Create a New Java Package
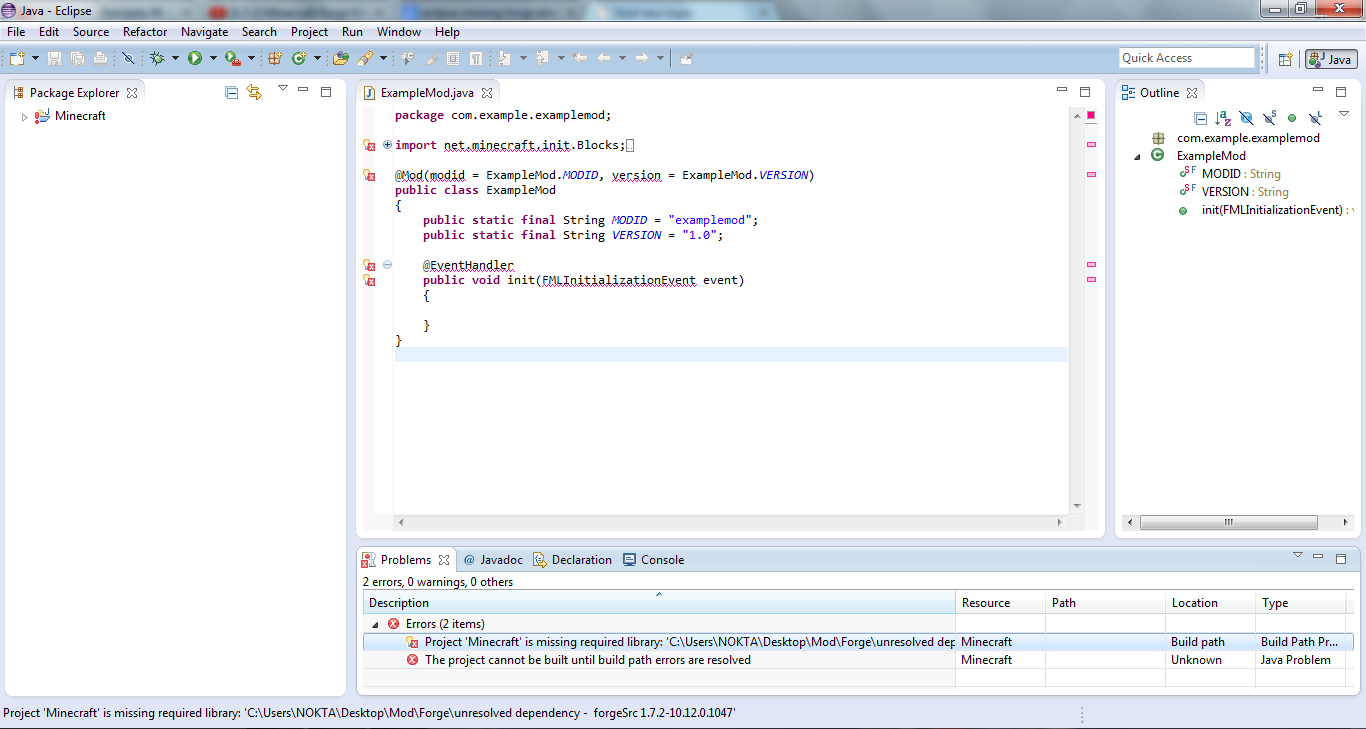Image resolution: width=1366 pixels, height=729 pixels. (275, 58)
